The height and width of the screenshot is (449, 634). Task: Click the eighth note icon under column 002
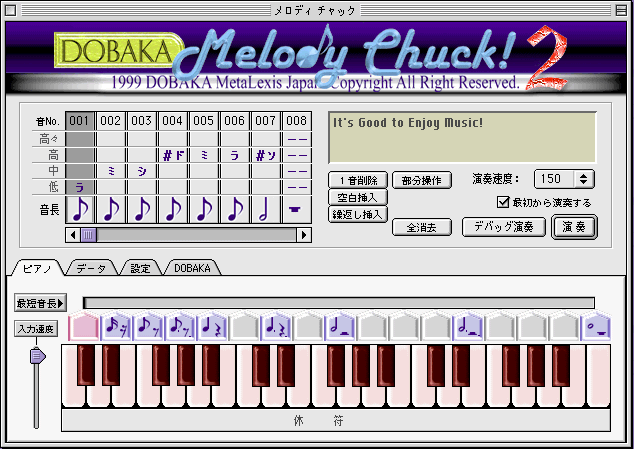pos(111,209)
